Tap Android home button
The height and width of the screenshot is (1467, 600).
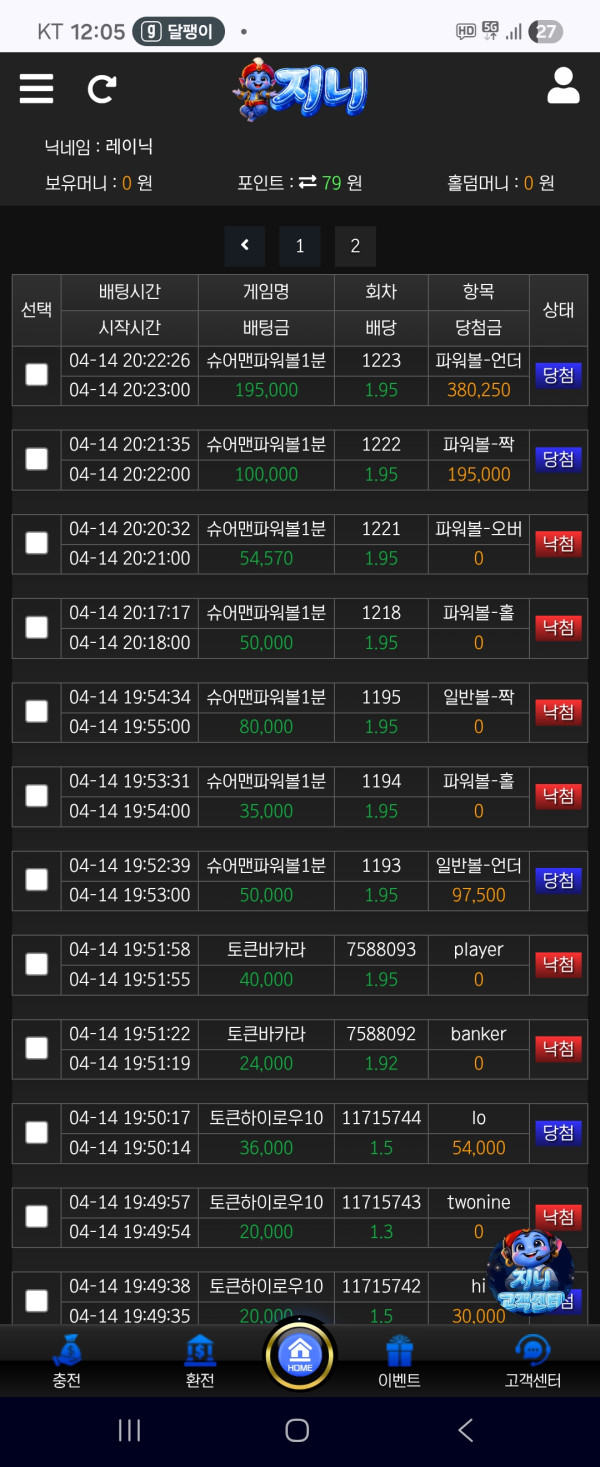(297, 1430)
